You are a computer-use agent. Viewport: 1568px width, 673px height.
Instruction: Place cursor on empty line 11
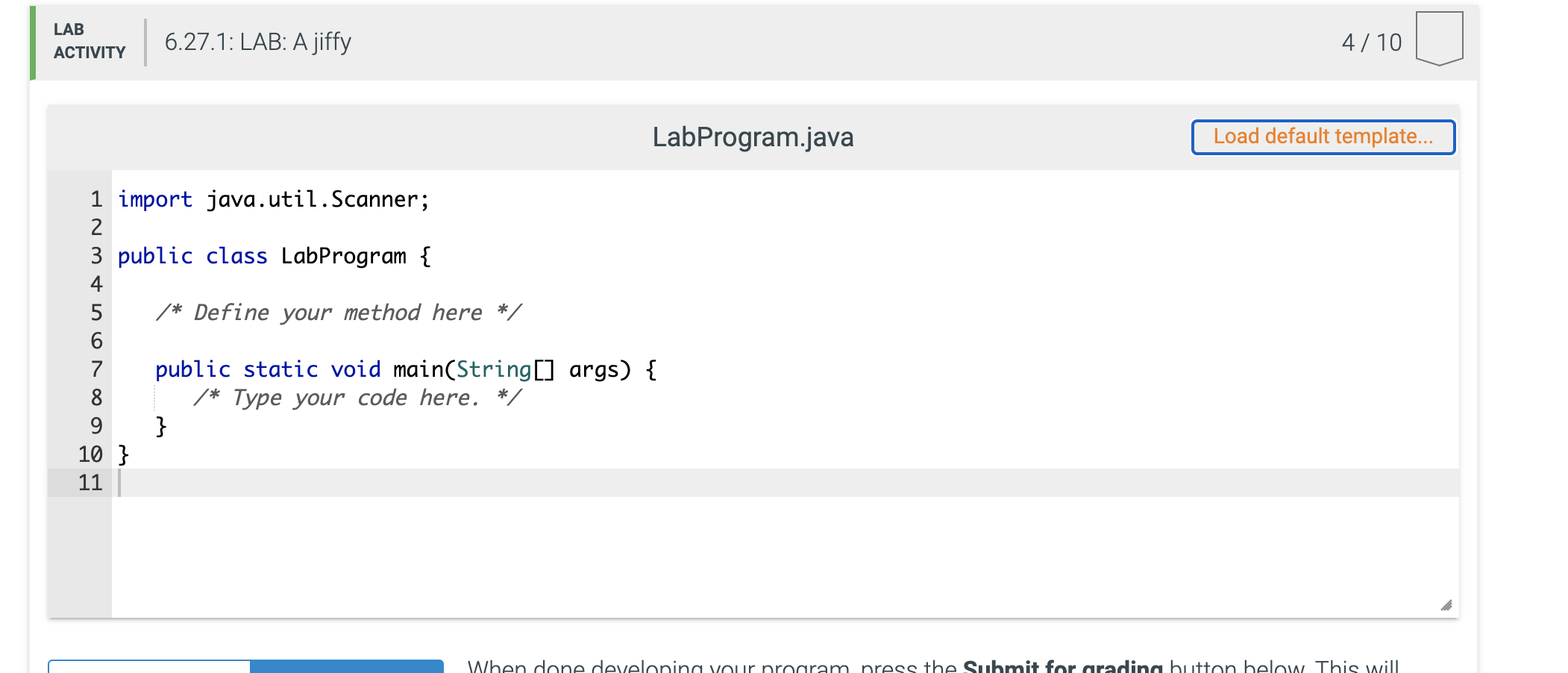(x=785, y=483)
